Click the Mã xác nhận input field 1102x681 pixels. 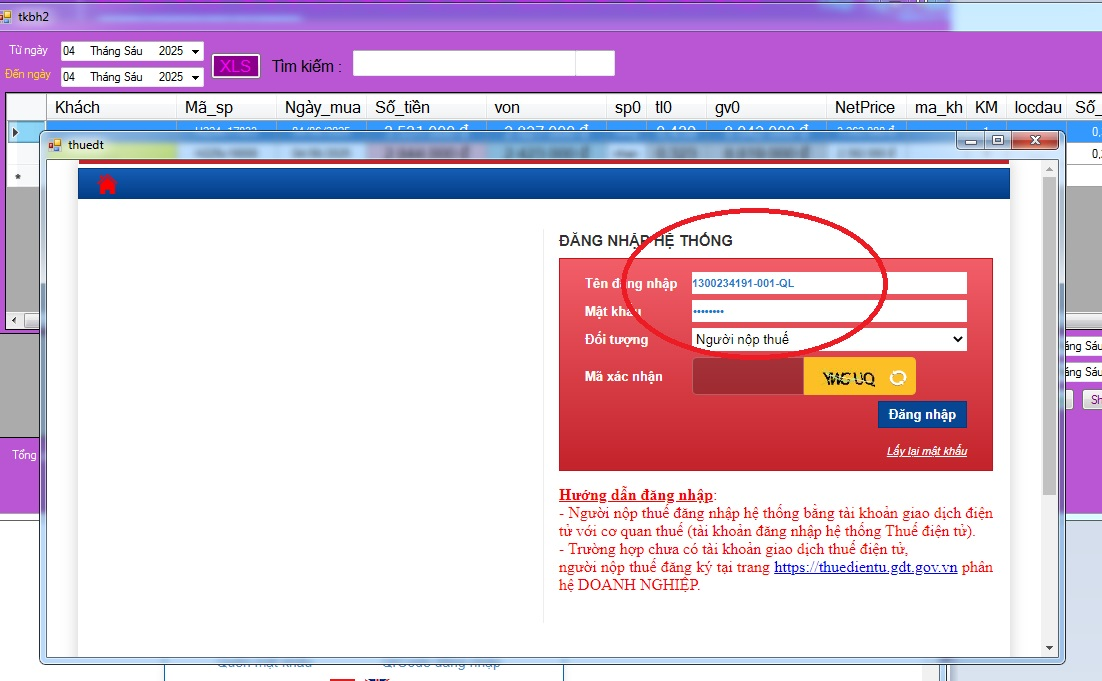(747, 377)
